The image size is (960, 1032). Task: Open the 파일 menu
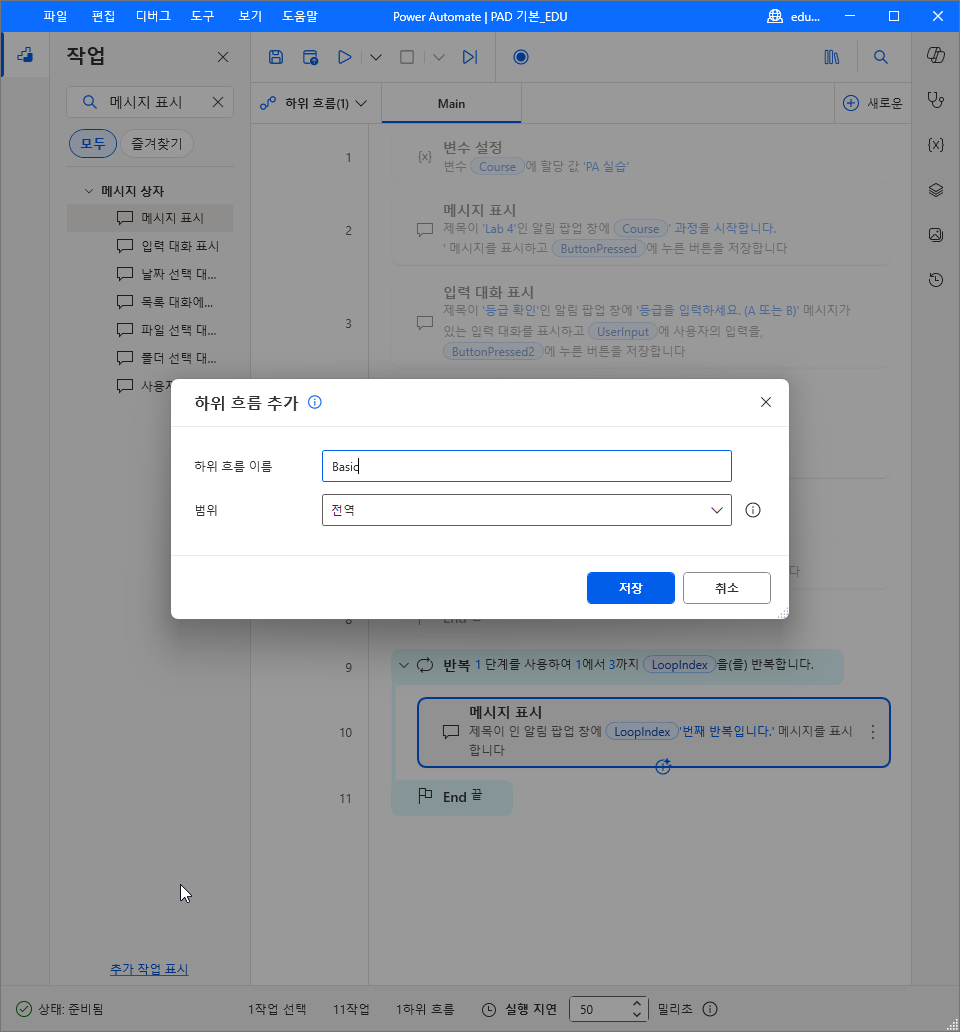coord(55,16)
